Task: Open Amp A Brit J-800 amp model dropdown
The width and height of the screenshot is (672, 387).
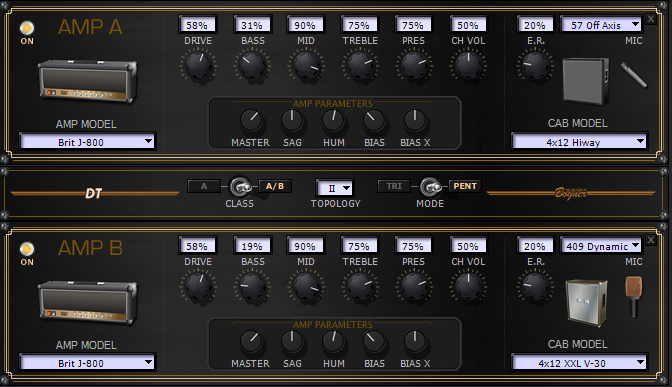Action: (x=87, y=141)
